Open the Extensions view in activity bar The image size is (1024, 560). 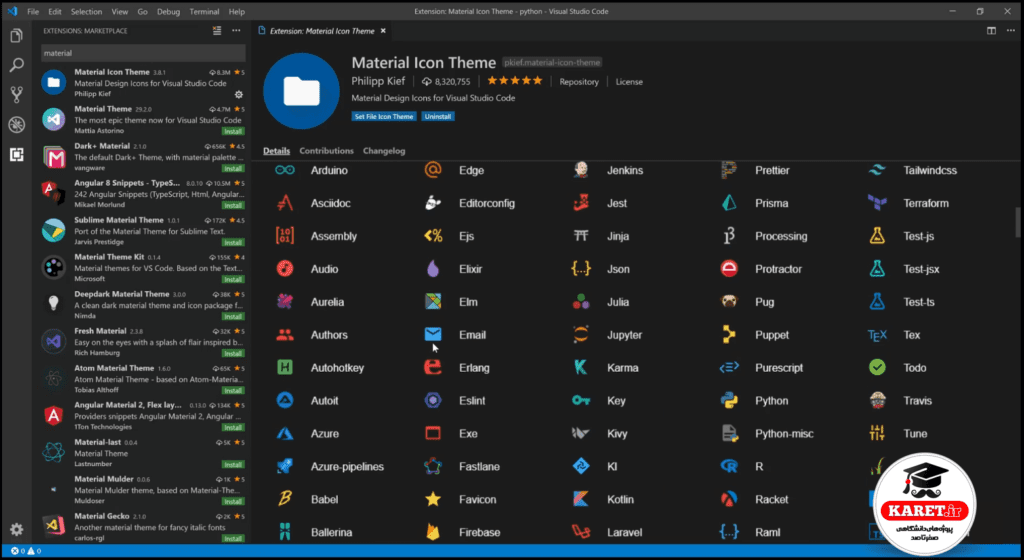tap(16, 154)
